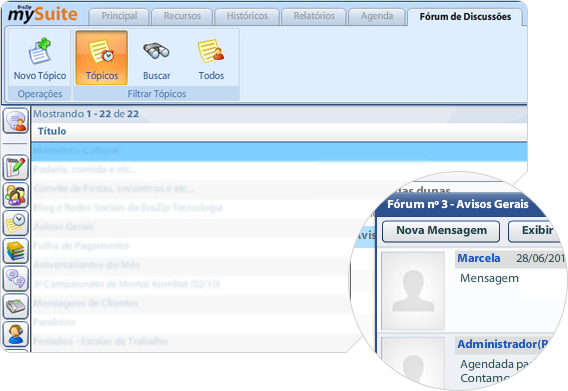Open the Históricos tab
This screenshot has height=391, width=568.
[x=247, y=17]
